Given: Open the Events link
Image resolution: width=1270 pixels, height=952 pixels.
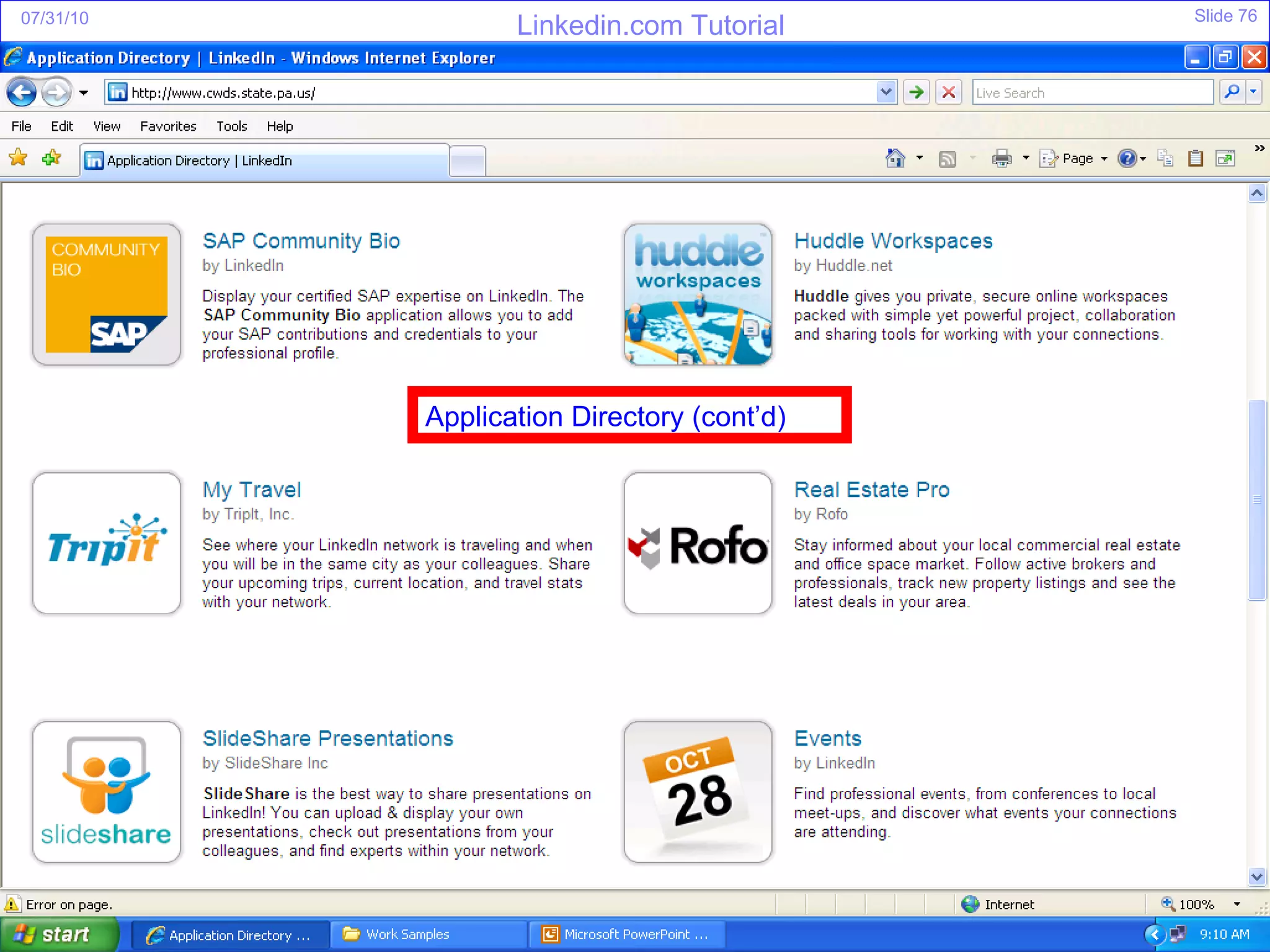Looking at the screenshot, I should [828, 738].
